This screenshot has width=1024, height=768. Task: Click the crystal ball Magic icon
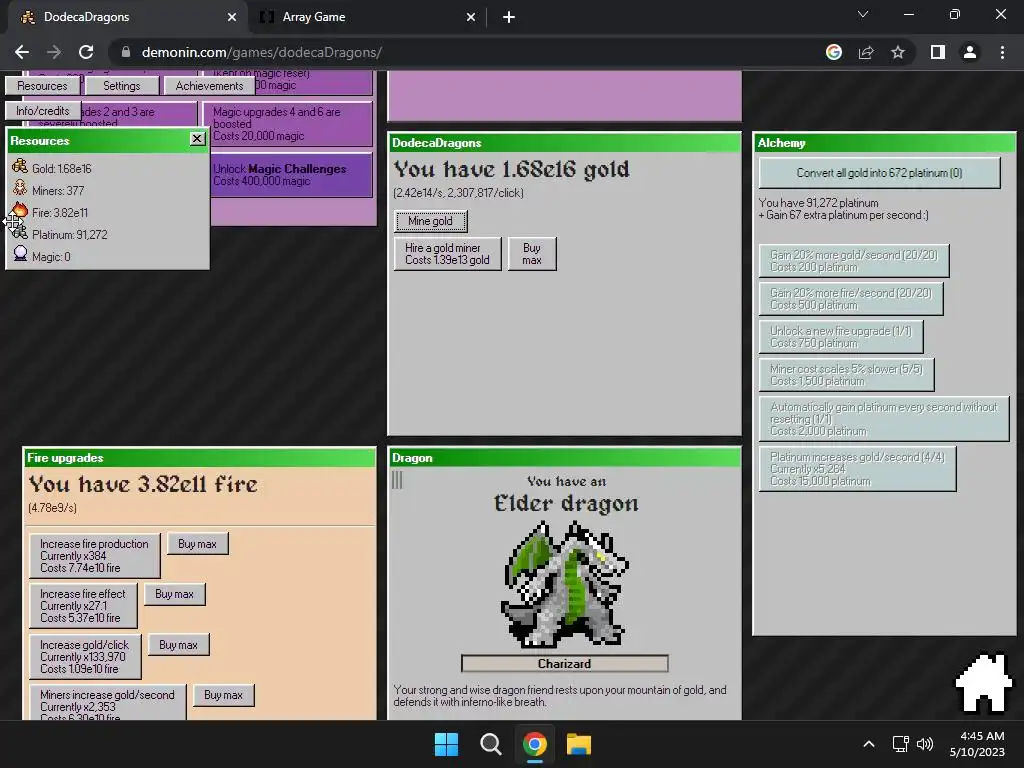coord(20,255)
